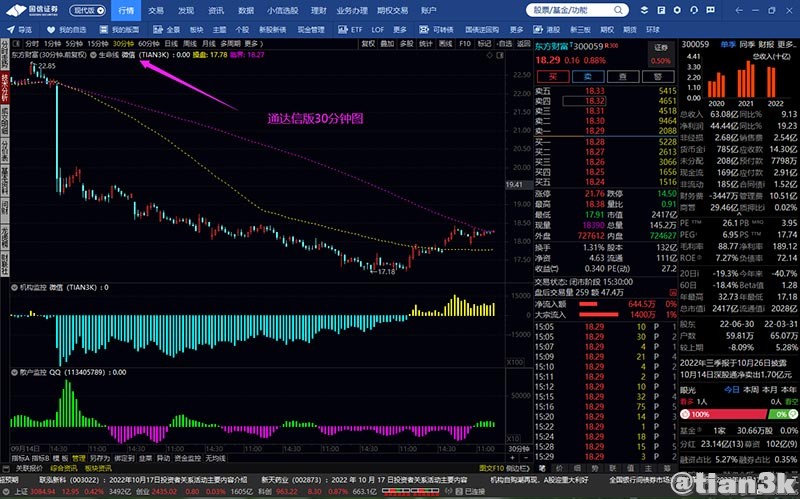Expand 更多 next to 国债逆回购

tap(516, 30)
